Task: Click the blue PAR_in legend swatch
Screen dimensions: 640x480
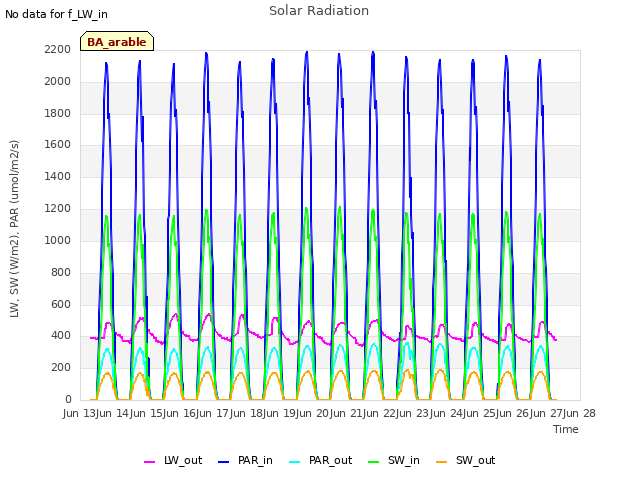Action: 224,462
